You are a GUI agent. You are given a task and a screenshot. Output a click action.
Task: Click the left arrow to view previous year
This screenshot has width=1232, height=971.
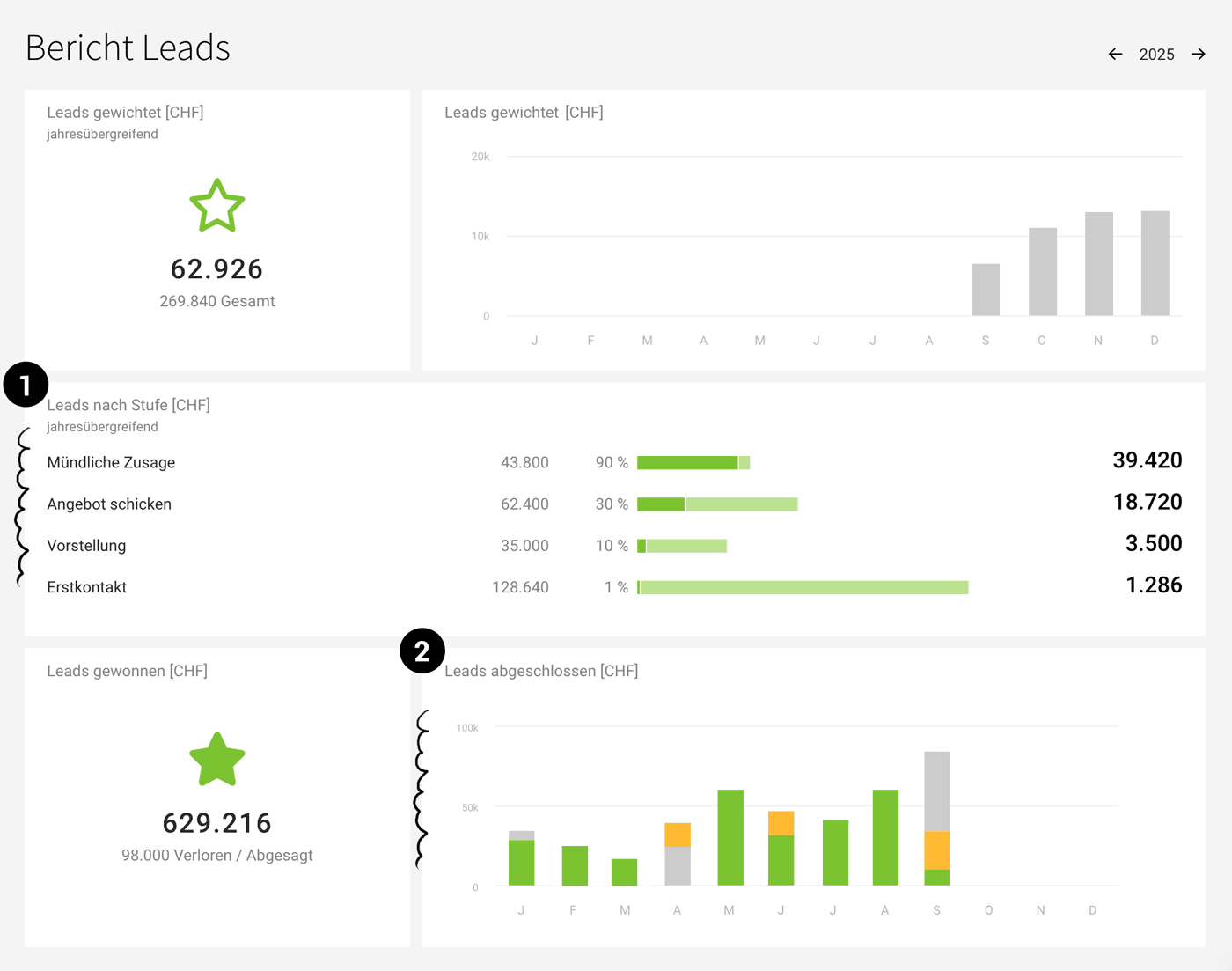[1115, 54]
